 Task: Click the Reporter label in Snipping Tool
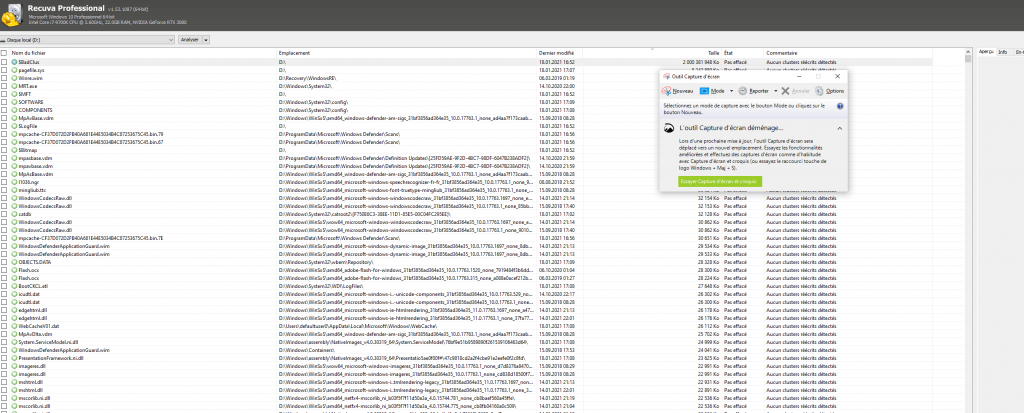click(759, 91)
